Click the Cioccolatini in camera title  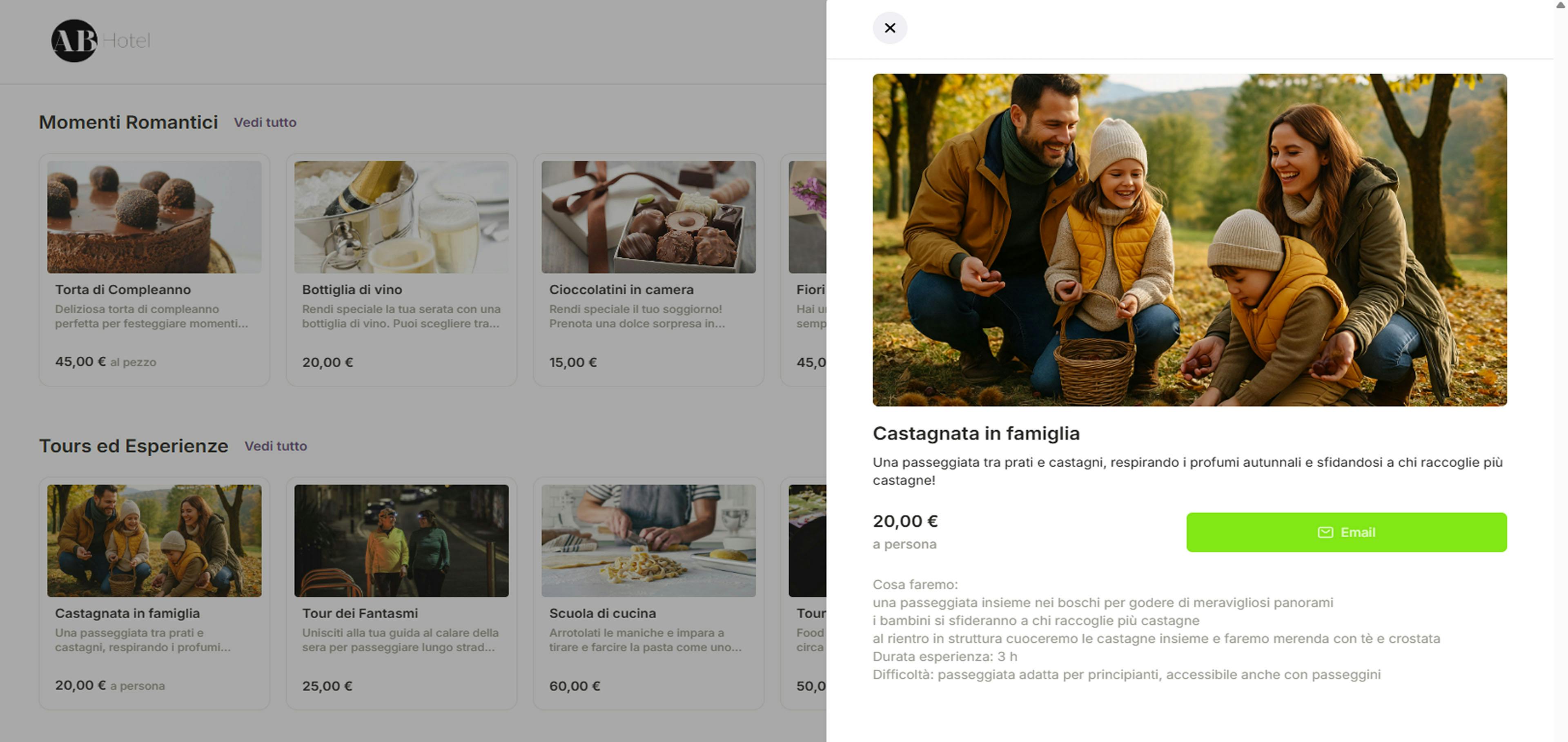point(621,290)
